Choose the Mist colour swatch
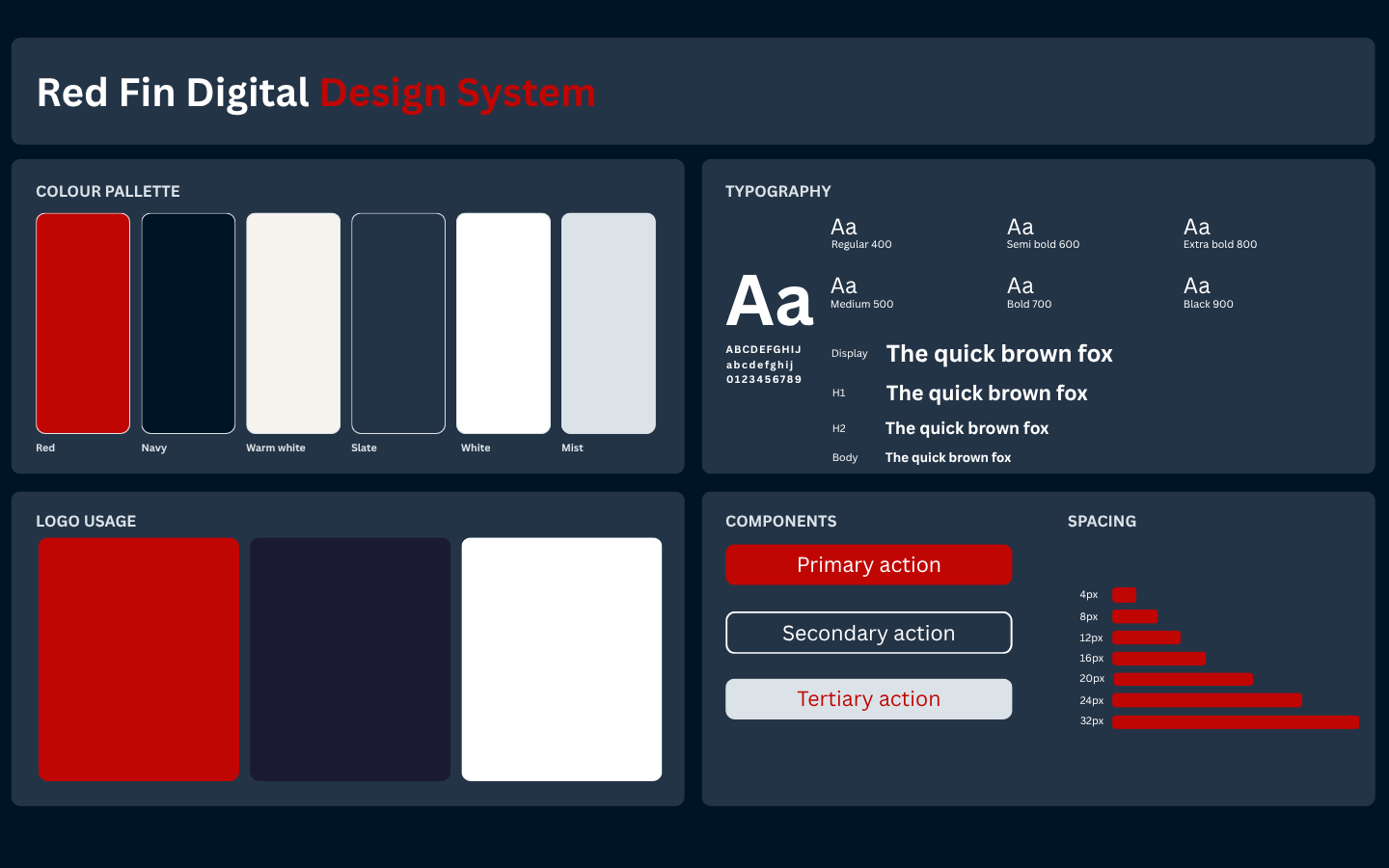 (609, 323)
